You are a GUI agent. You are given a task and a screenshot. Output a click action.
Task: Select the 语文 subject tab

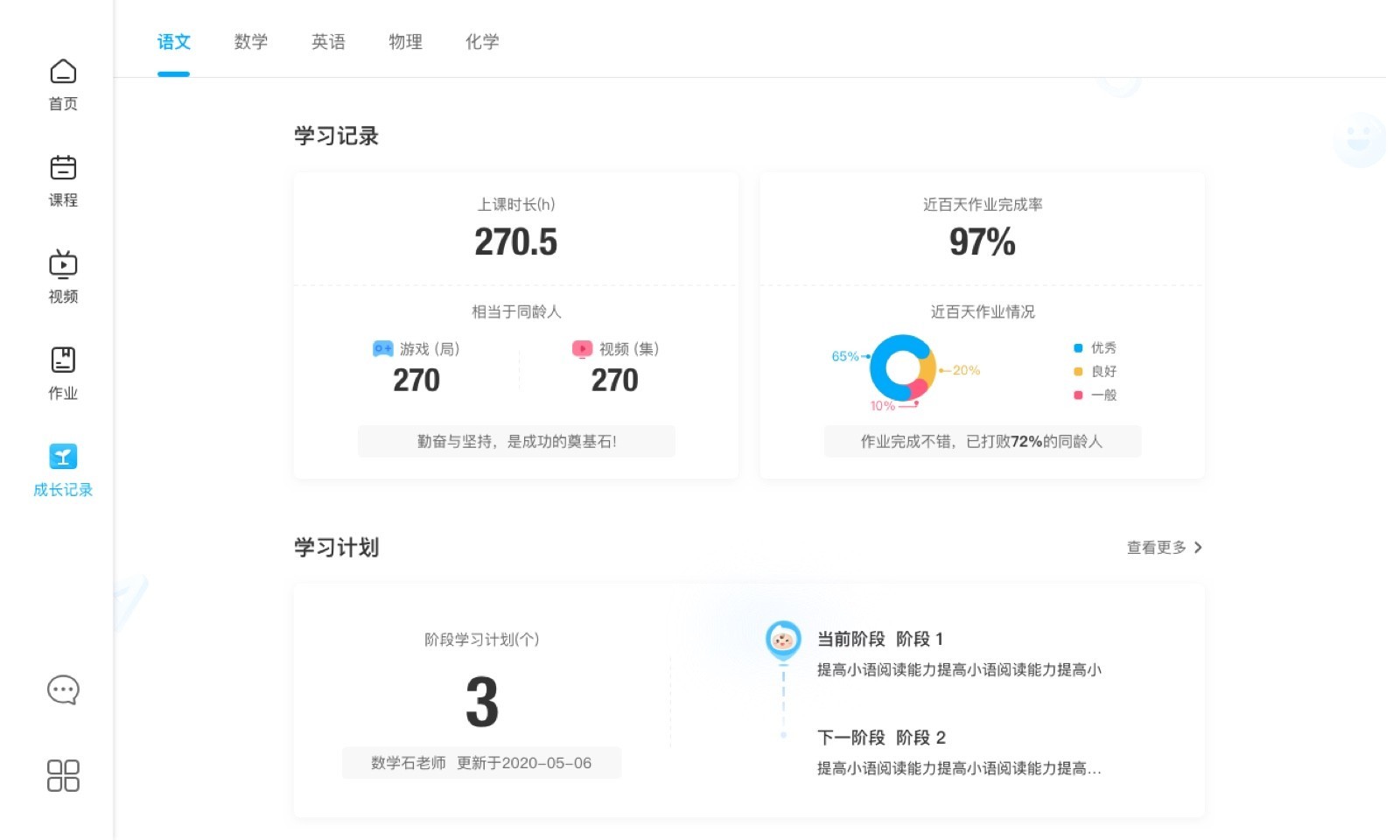(173, 42)
